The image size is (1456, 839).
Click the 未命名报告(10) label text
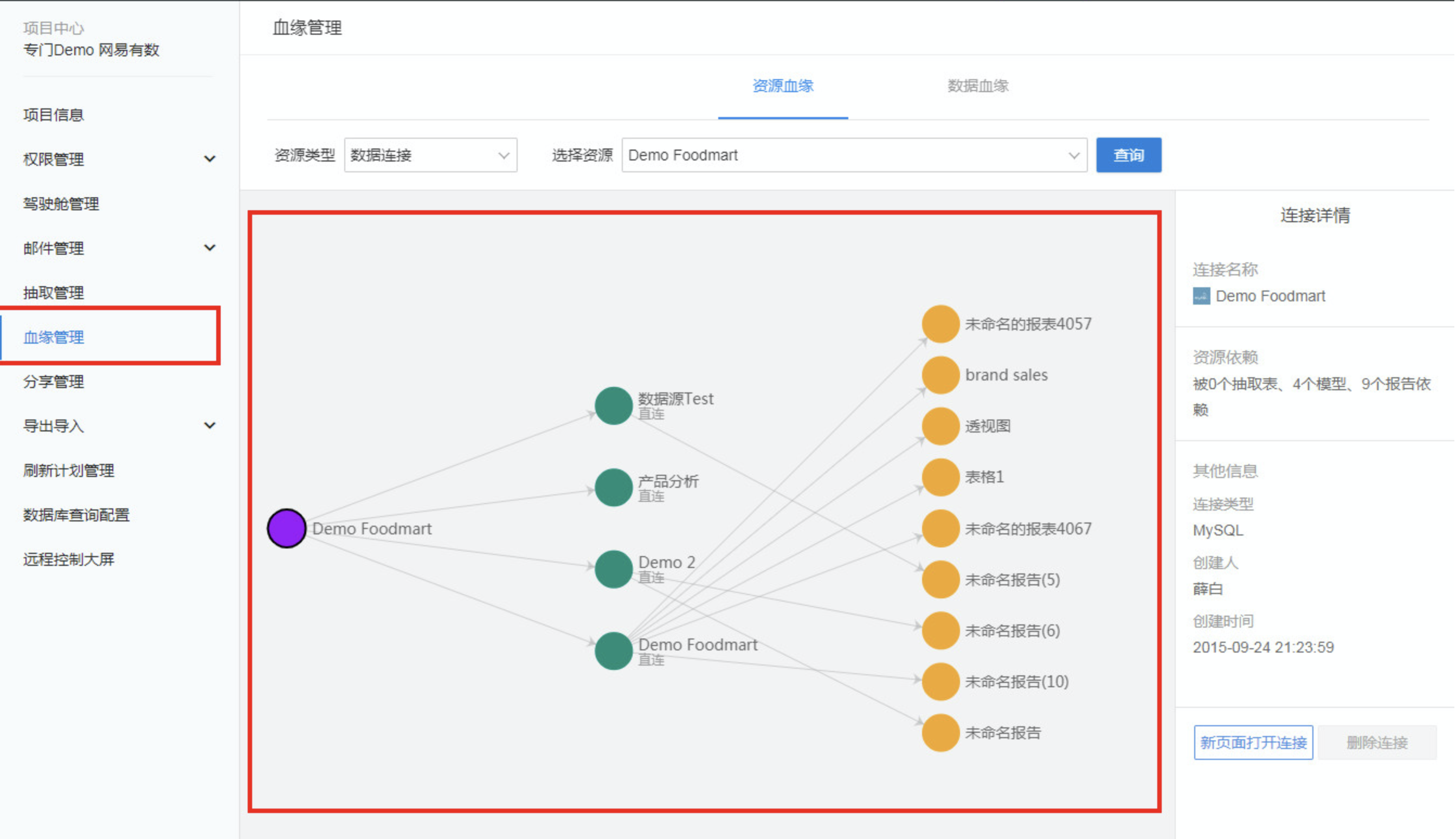[x=1017, y=682]
